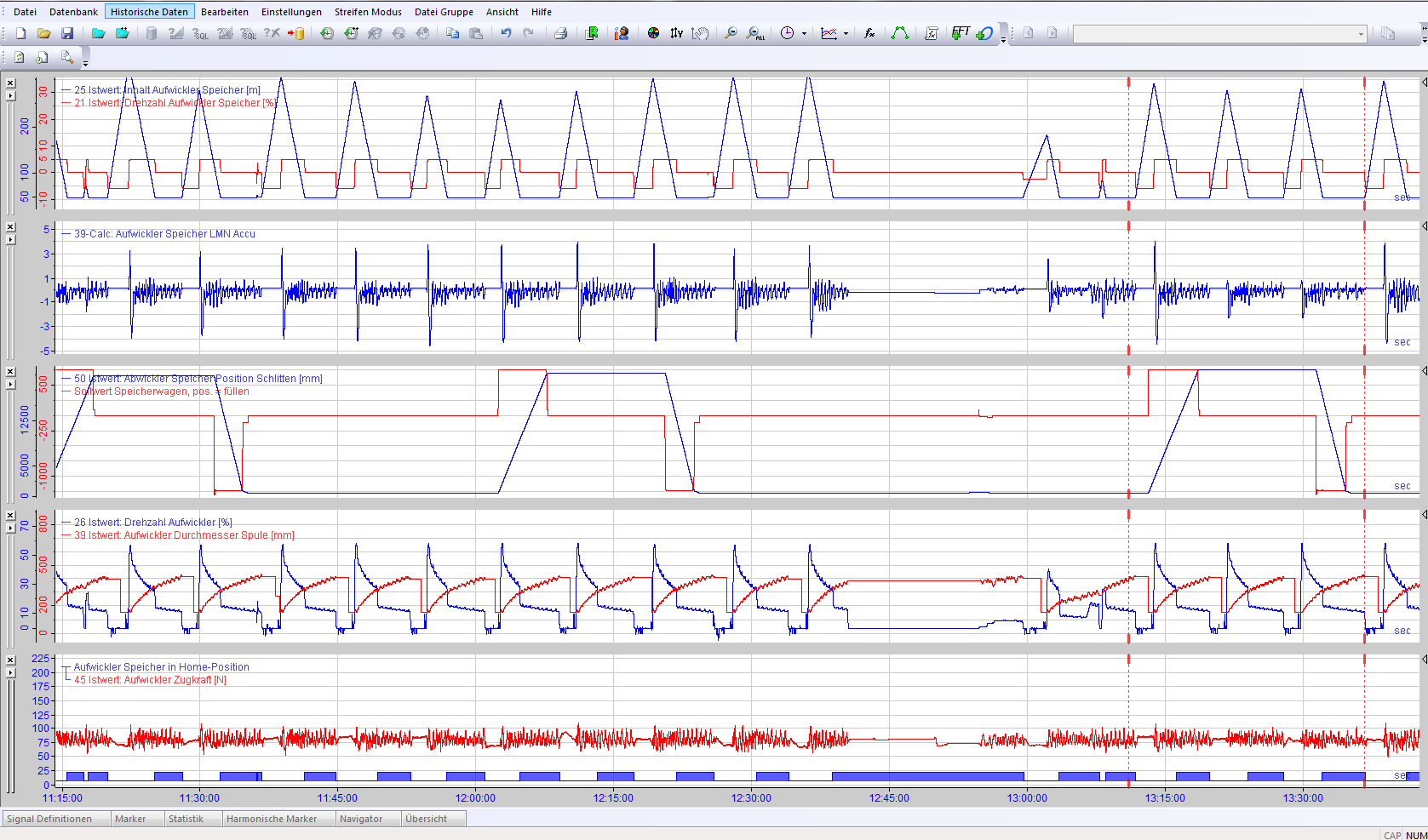Open the new document icon
The height and width of the screenshot is (840, 1428).
(20, 33)
